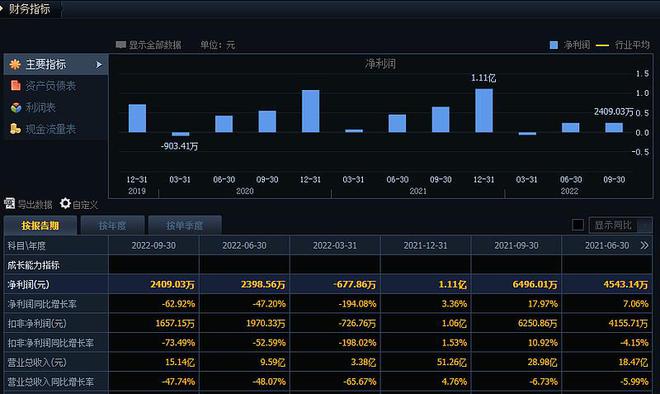This screenshot has width=660, height=394.
Task: Click the 资产负债表 document icon
Action: [x=16, y=86]
